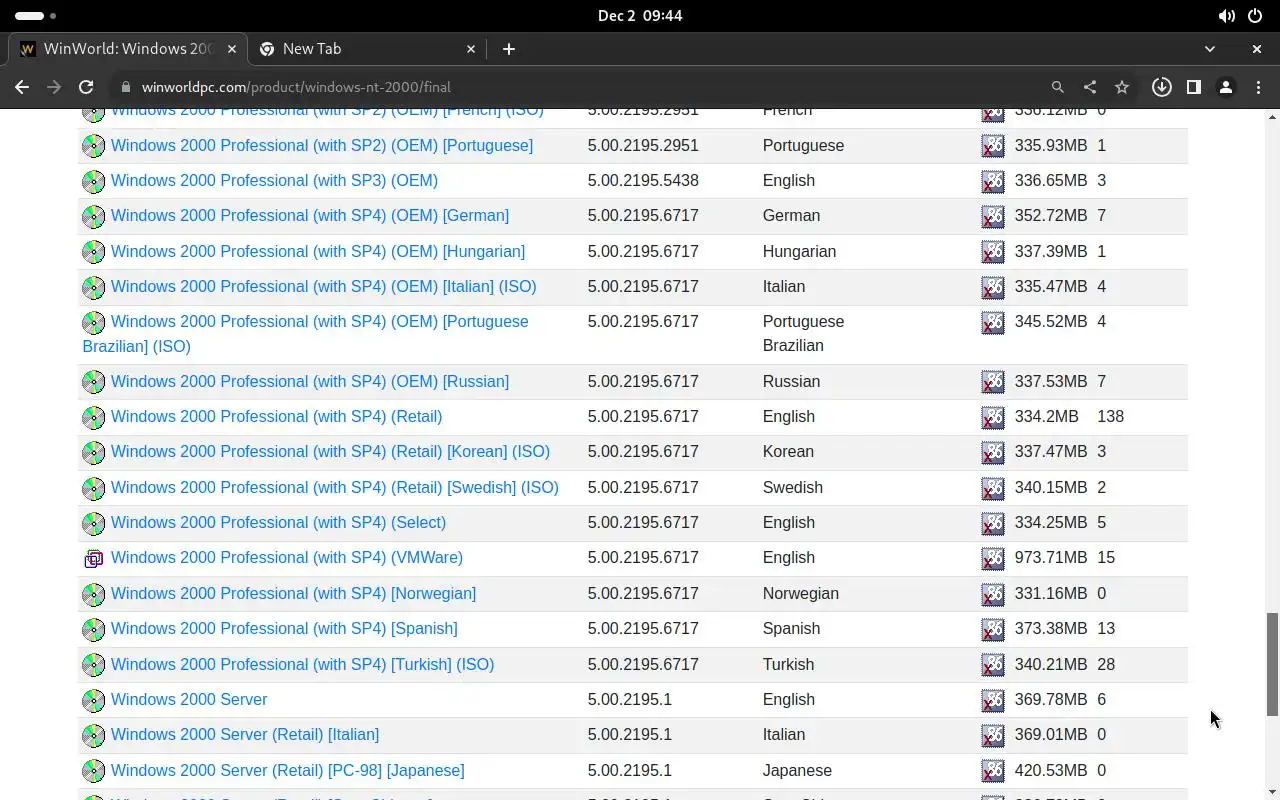This screenshot has width=1280, height=800.
Task: Click CD icon beside the Spanish SP4 entry
Action: pyautogui.click(x=93, y=629)
